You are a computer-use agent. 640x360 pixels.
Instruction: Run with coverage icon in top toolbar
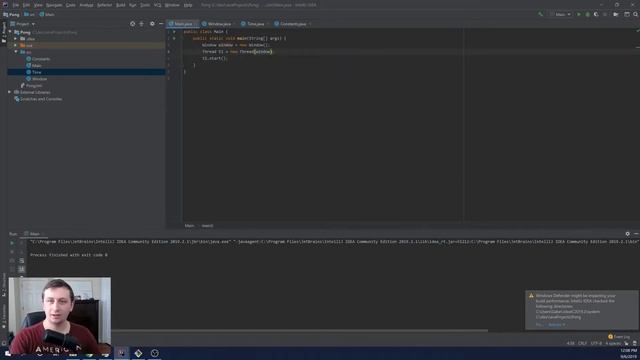pyautogui.click(x=596, y=14)
